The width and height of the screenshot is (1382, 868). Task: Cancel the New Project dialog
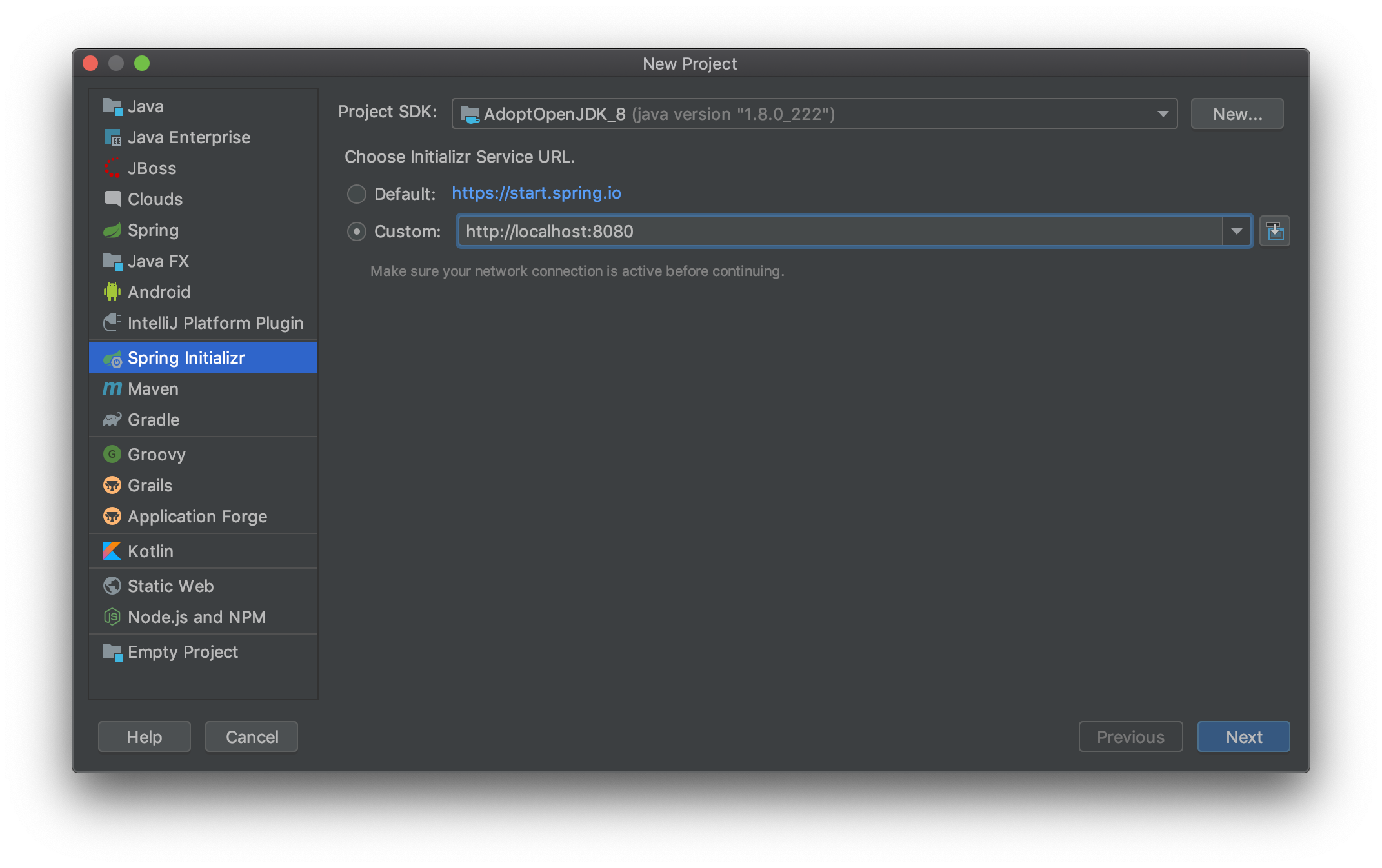click(x=252, y=736)
